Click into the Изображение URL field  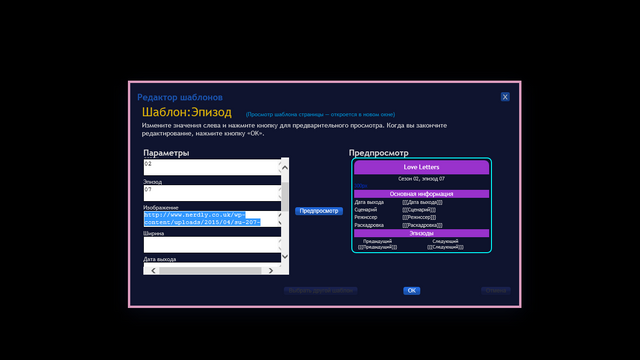212,219
